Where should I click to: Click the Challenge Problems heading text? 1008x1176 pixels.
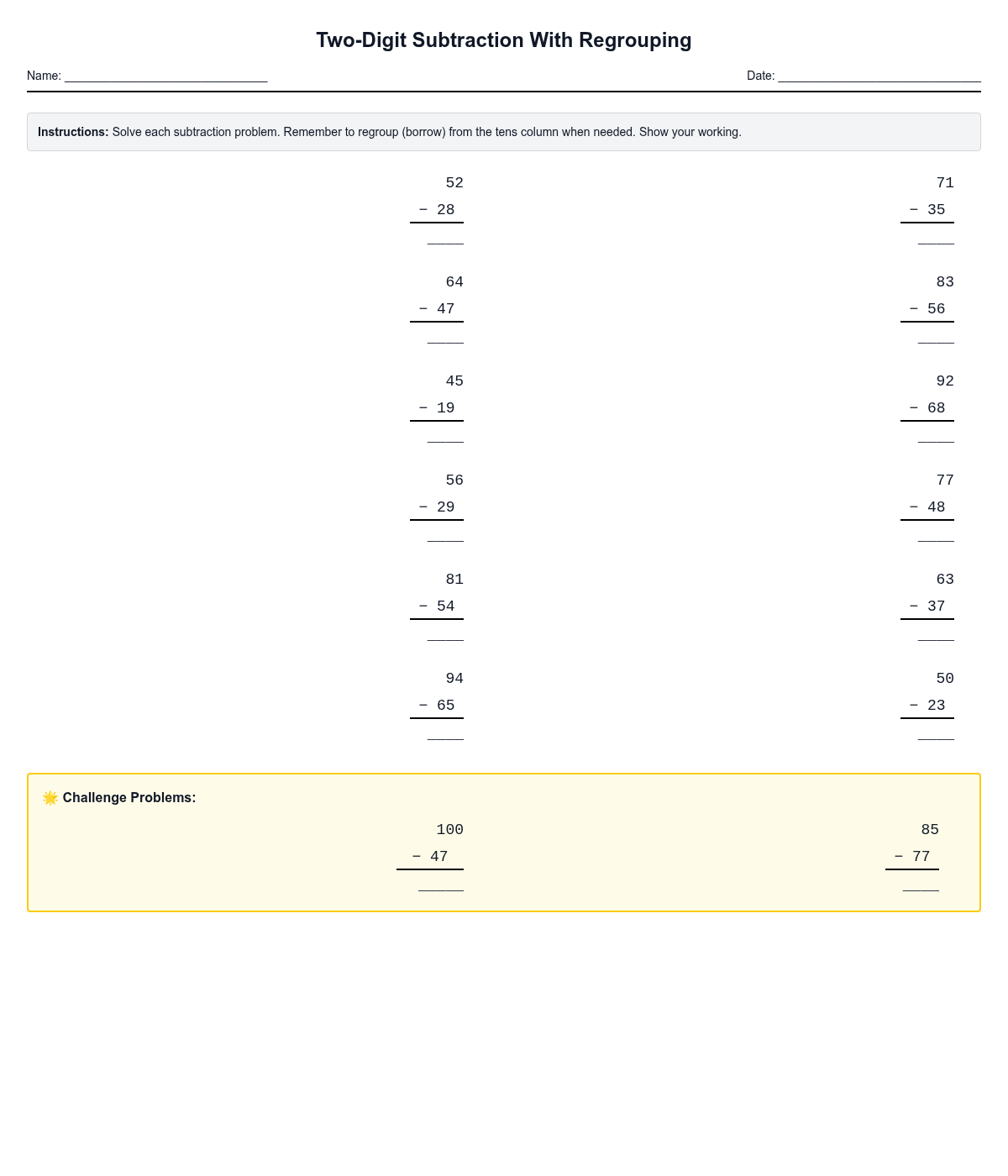[x=129, y=798]
